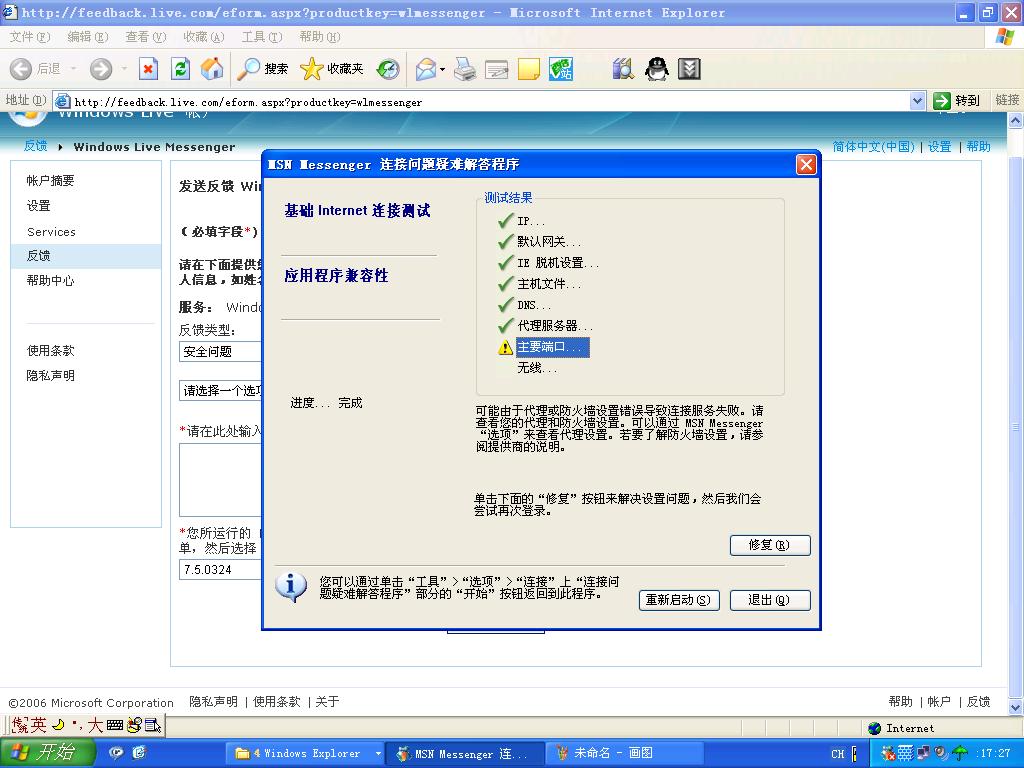Open the 查看(V) menu
Image resolution: width=1024 pixels, height=768 pixels.
point(146,37)
